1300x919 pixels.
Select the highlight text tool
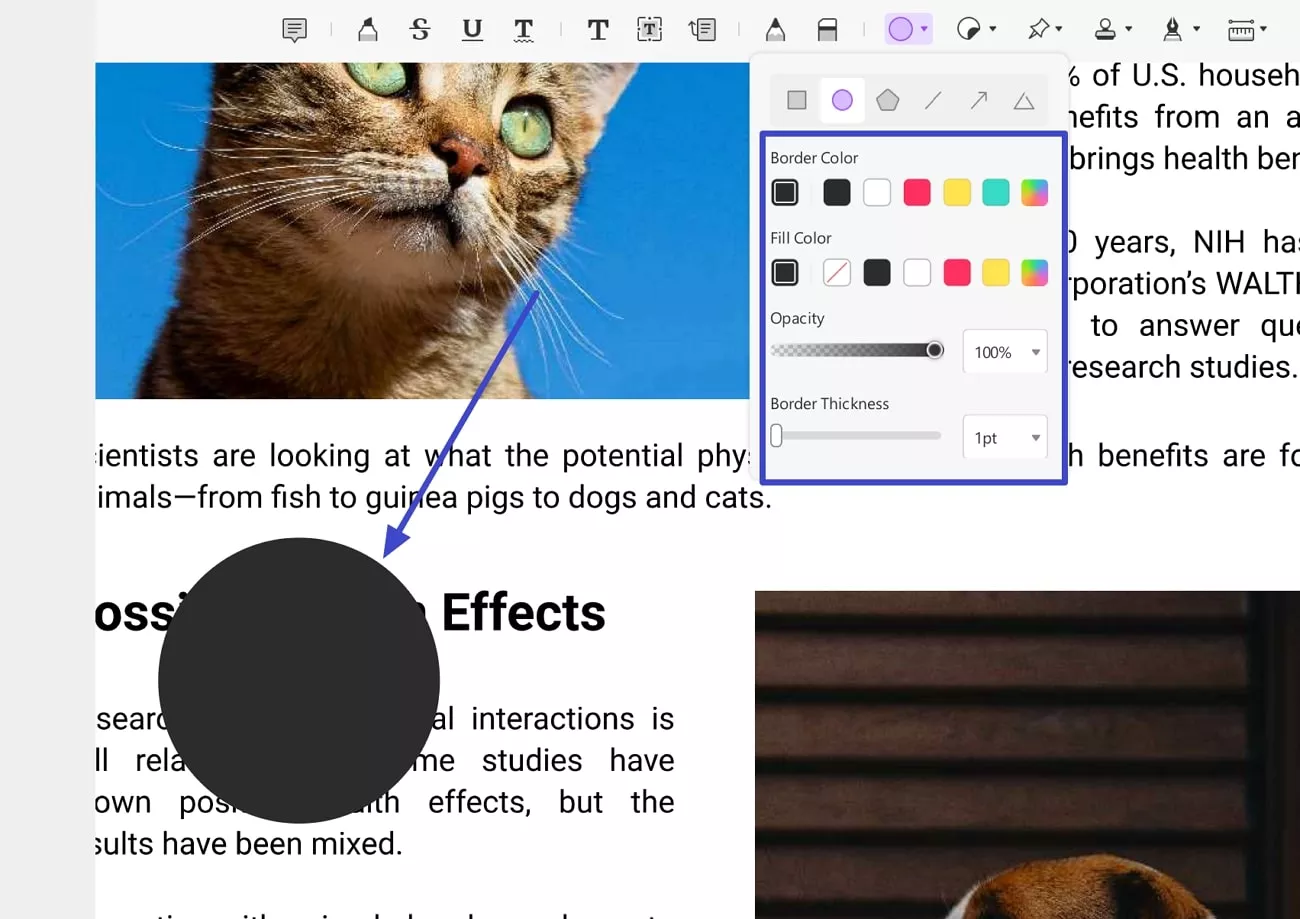[368, 30]
